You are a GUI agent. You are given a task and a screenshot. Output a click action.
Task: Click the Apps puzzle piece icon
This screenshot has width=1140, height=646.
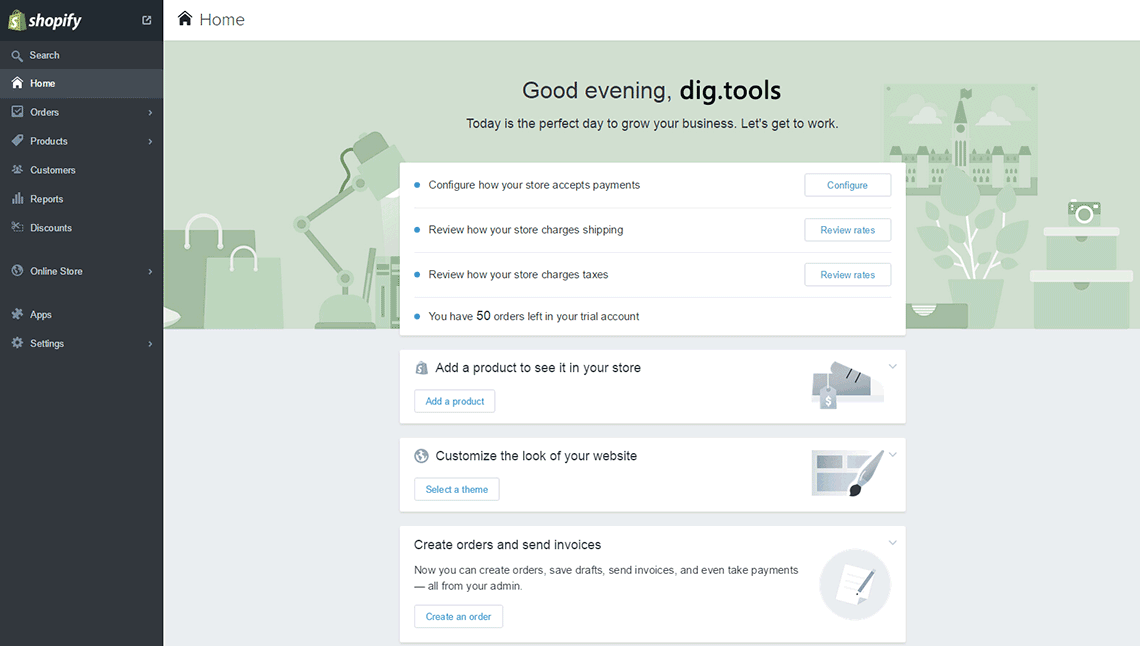pyautogui.click(x=17, y=315)
